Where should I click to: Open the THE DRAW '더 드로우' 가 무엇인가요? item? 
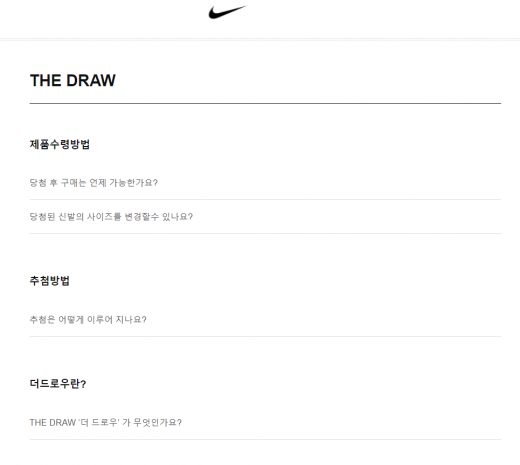tap(265, 423)
